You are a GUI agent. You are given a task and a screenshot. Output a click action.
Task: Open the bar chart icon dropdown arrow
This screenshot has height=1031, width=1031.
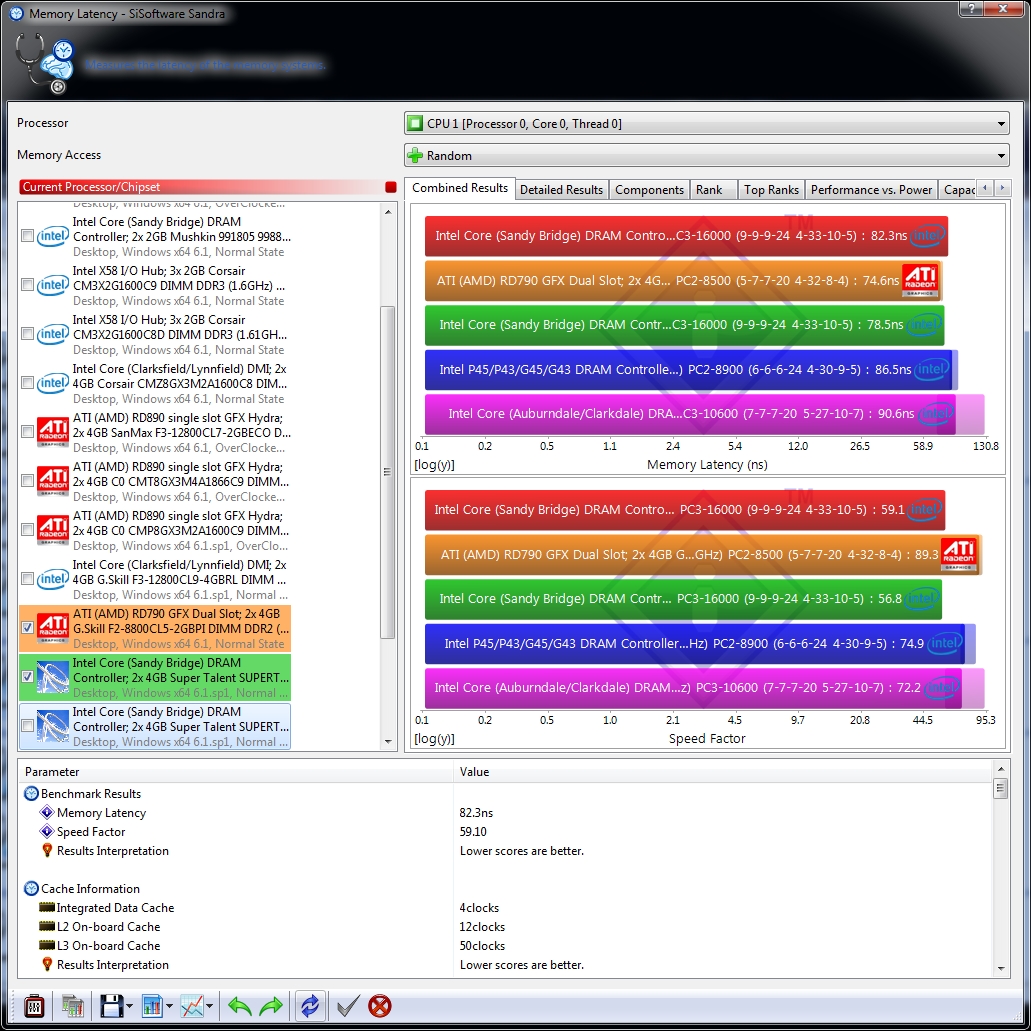(x=169, y=1006)
